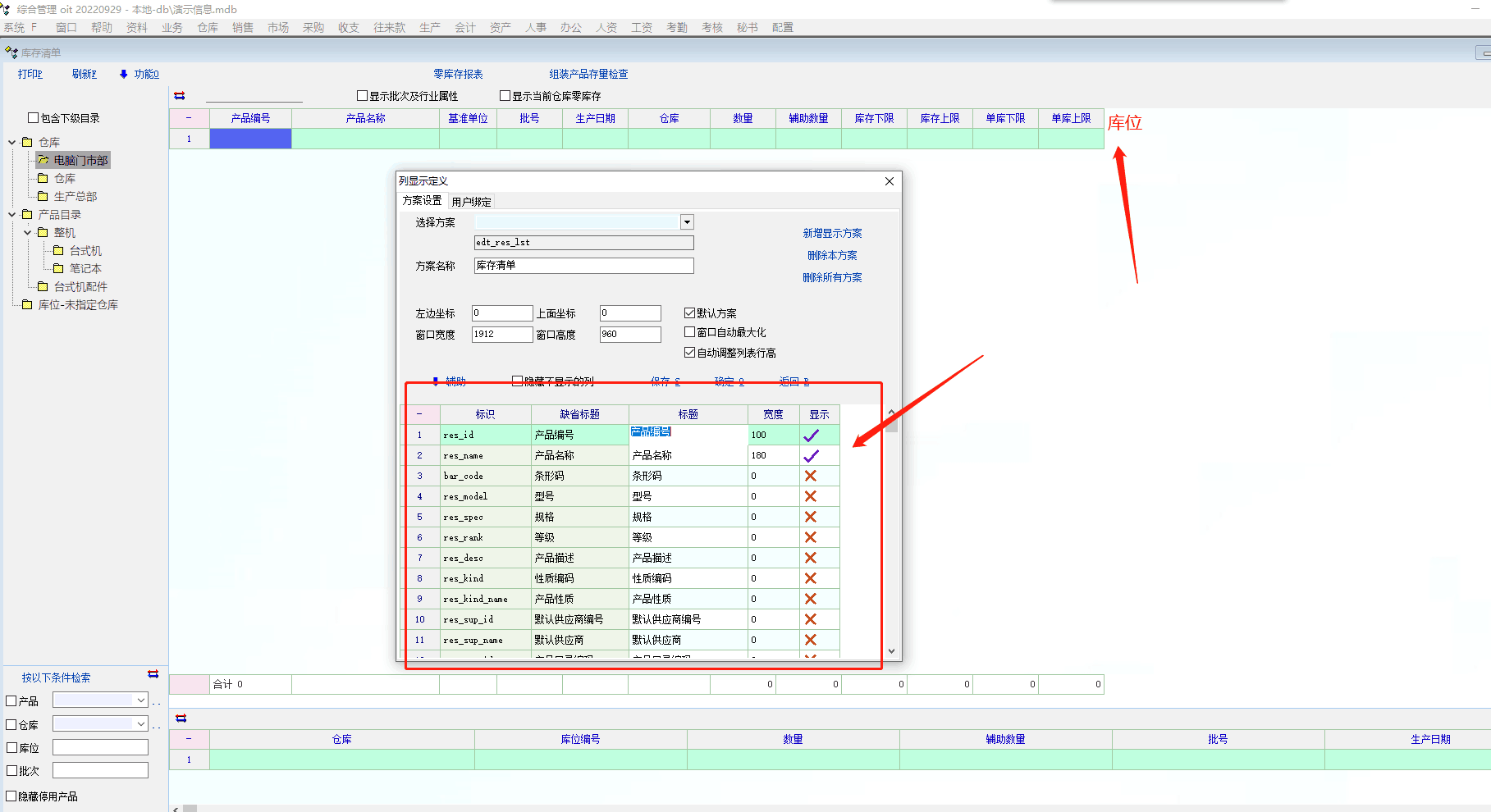Click the swap icon above the lower 库位 grid

[x=181, y=718]
